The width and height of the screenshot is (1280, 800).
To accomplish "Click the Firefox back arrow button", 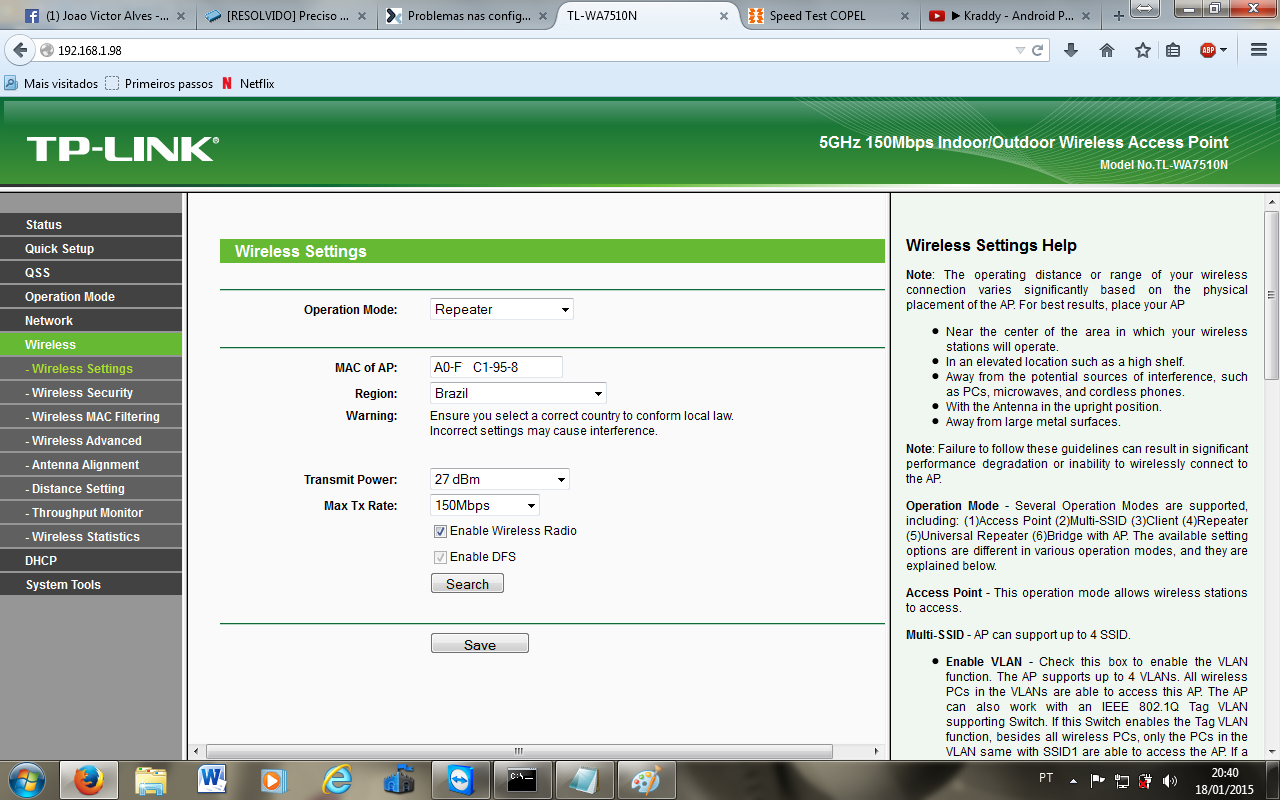I will click(20, 50).
